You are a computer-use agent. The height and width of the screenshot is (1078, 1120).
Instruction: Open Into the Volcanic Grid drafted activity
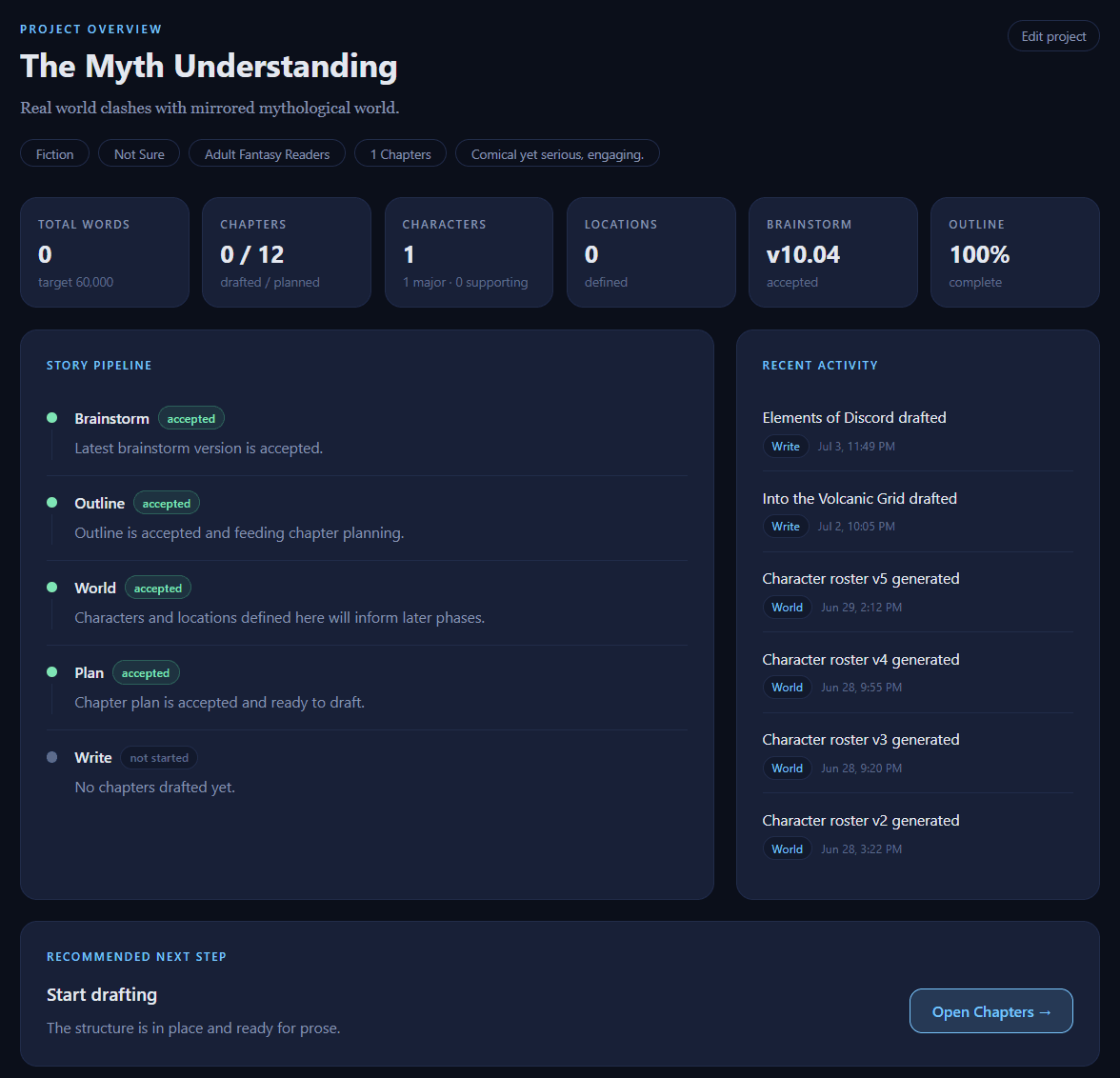tap(859, 498)
